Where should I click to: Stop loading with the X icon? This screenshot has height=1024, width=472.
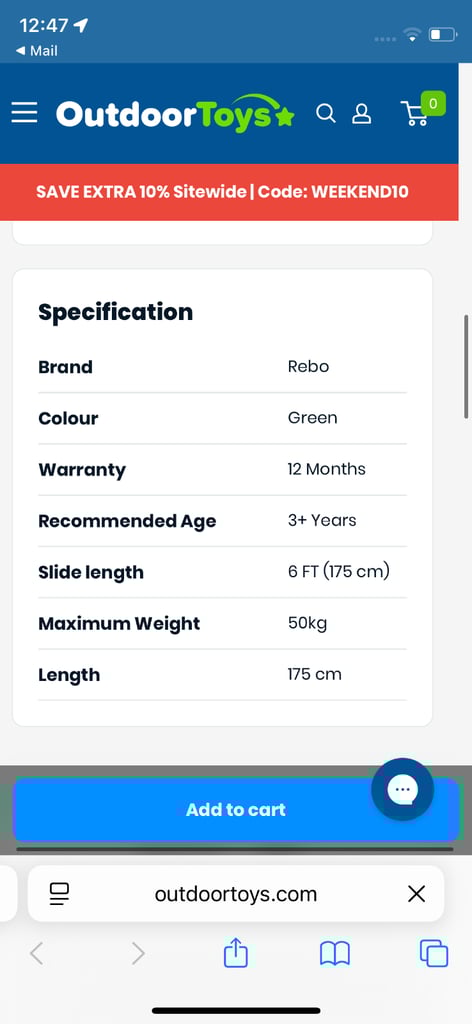pyautogui.click(x=417, y=893)
